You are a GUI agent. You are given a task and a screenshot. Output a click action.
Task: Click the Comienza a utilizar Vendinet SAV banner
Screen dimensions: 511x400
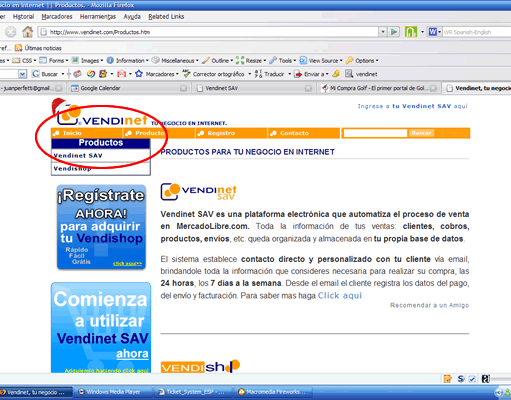click(x=101, y=328)
